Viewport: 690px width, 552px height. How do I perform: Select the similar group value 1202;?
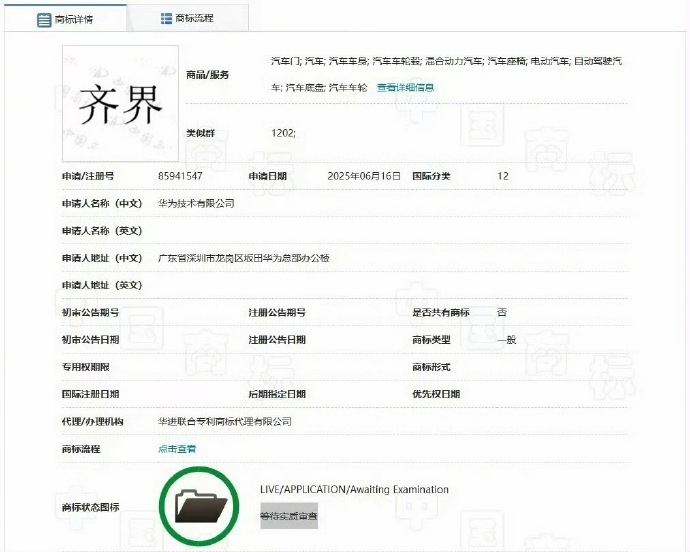click(x=283, y=133)
